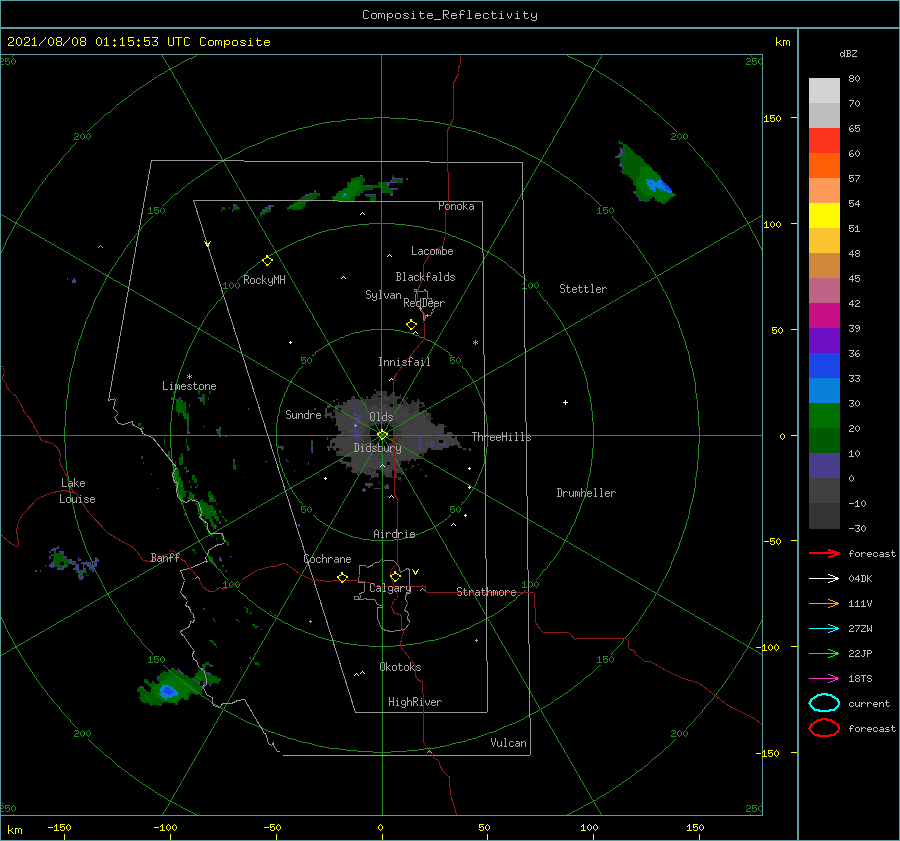Click the Strathmore city label

(x=486, y=592)
